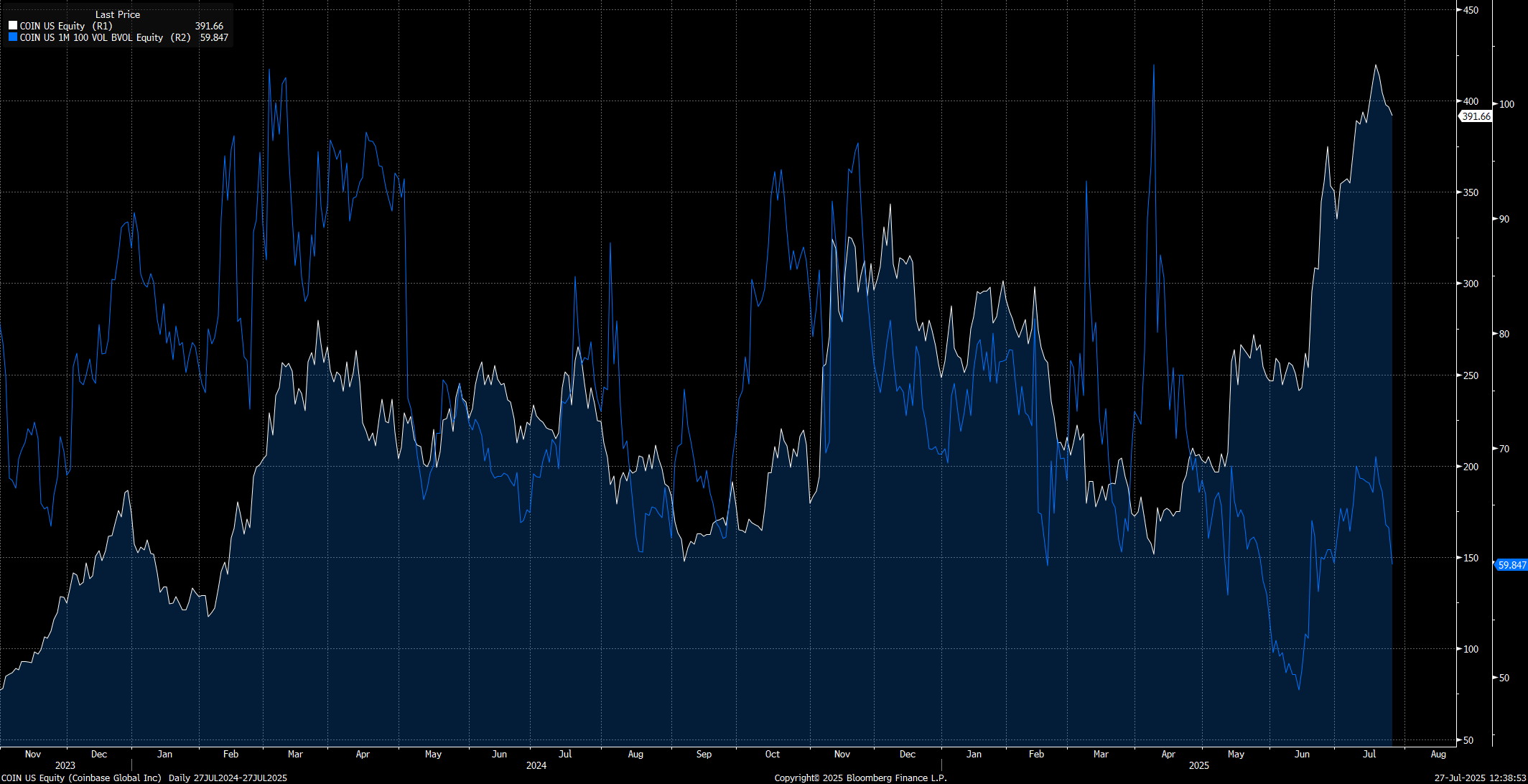Select the 2025 year label on the time axis
The width and height of the screenshot is (1528, 784).
(1199, 766)
